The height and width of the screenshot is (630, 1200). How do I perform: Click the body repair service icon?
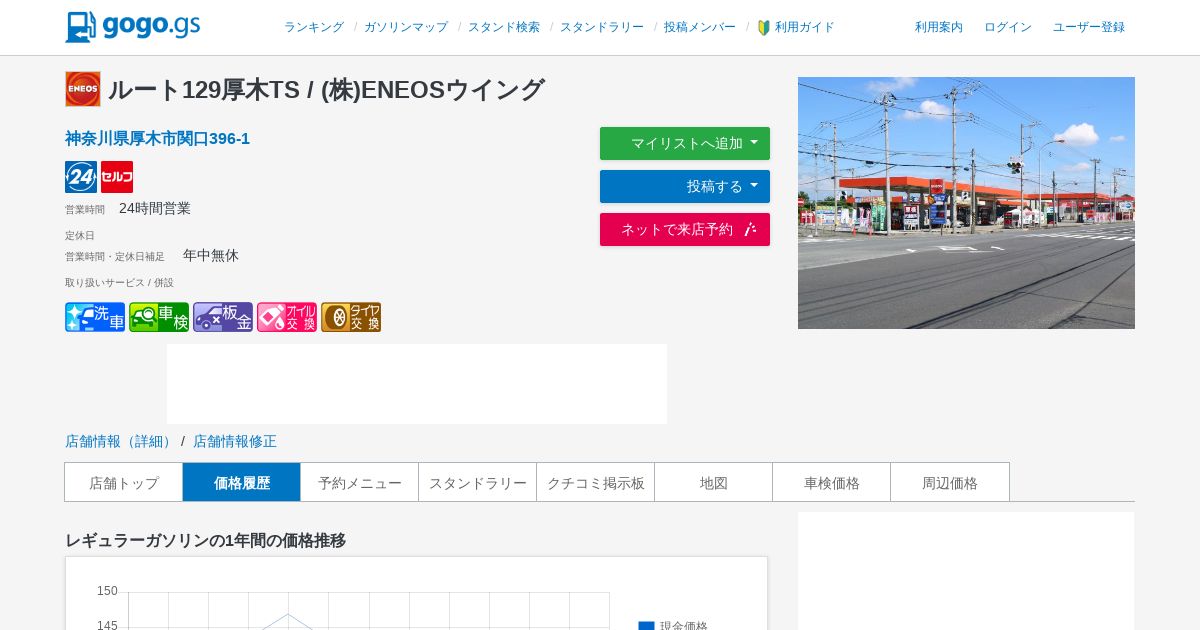tap(223, 317)
